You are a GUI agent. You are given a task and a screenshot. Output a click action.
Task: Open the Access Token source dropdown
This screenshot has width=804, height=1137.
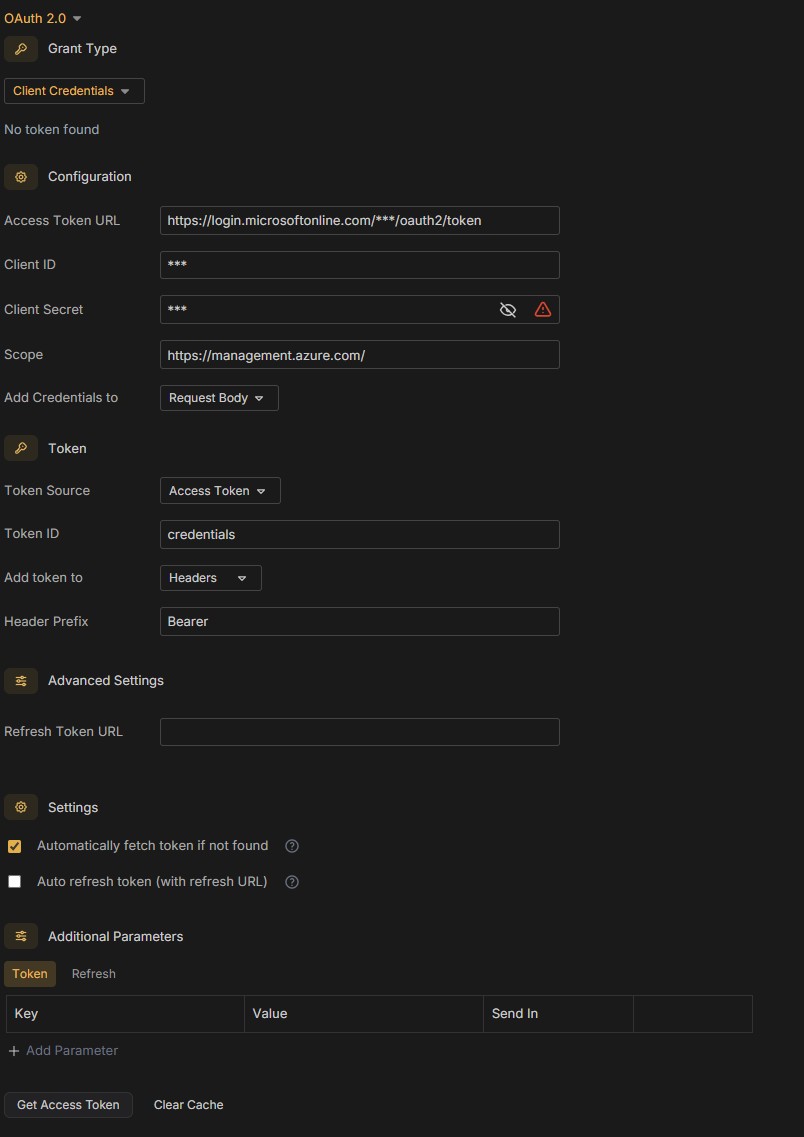220,491
